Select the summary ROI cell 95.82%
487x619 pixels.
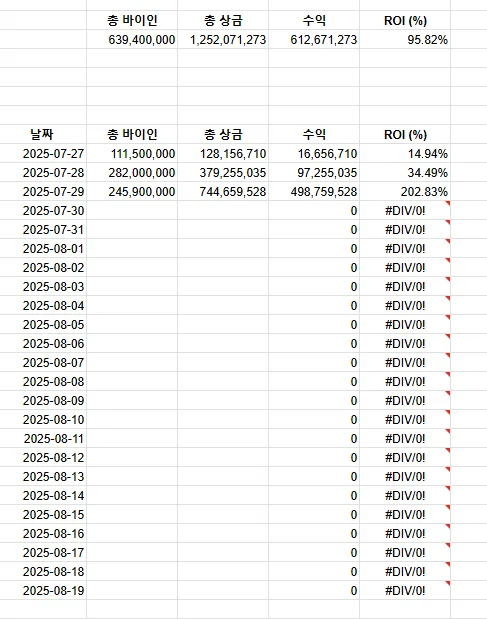[x=405, y=39]
